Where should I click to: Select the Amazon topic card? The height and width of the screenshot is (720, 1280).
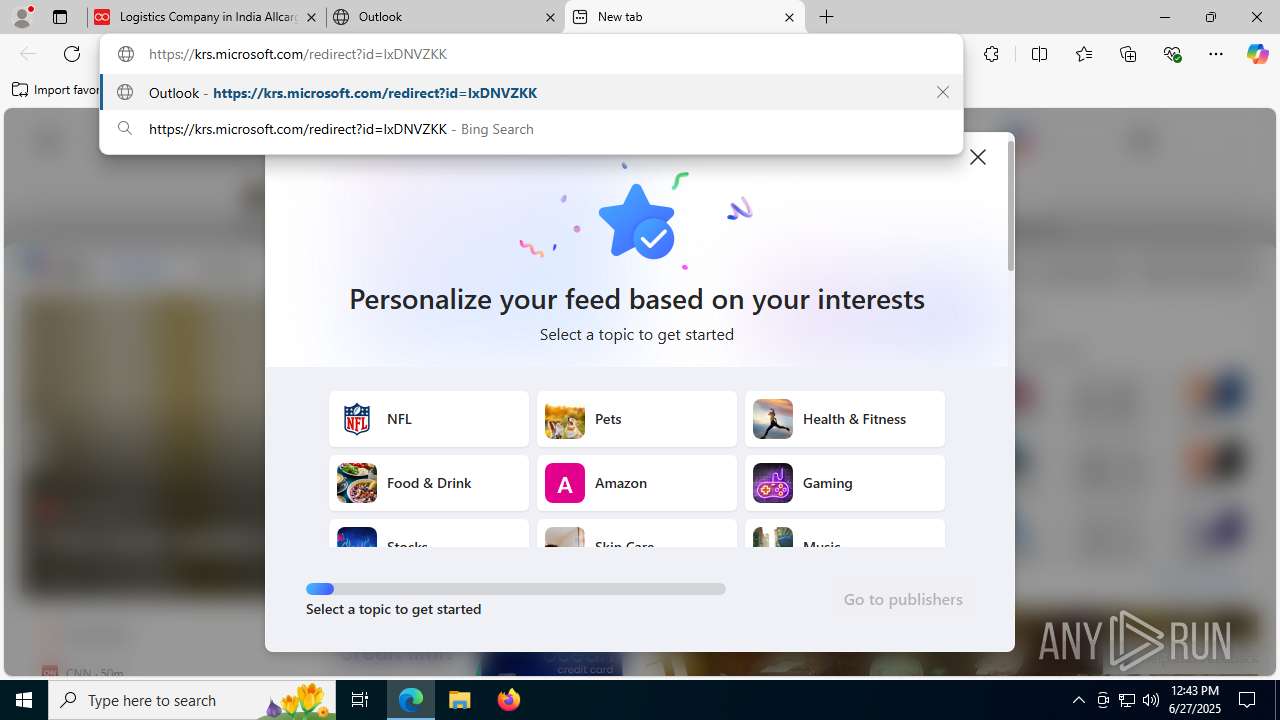[637, 483]
